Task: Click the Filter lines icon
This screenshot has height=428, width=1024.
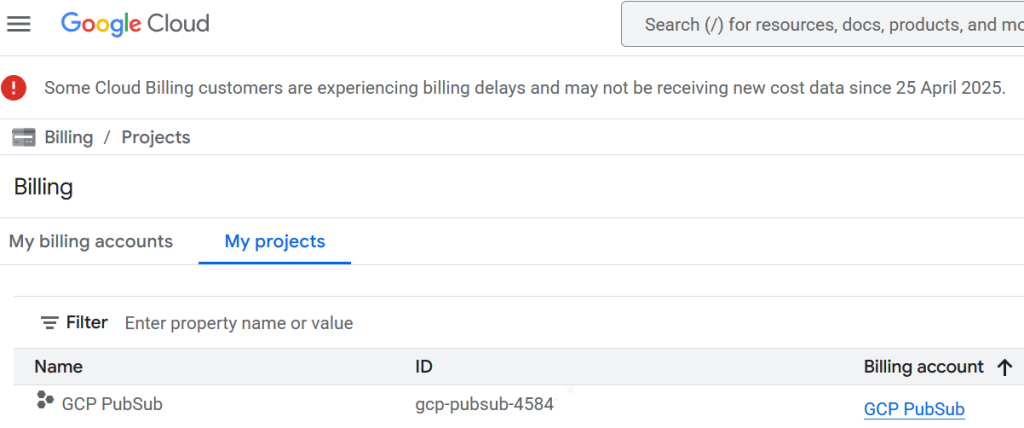Action: click(x=49, y=323)
